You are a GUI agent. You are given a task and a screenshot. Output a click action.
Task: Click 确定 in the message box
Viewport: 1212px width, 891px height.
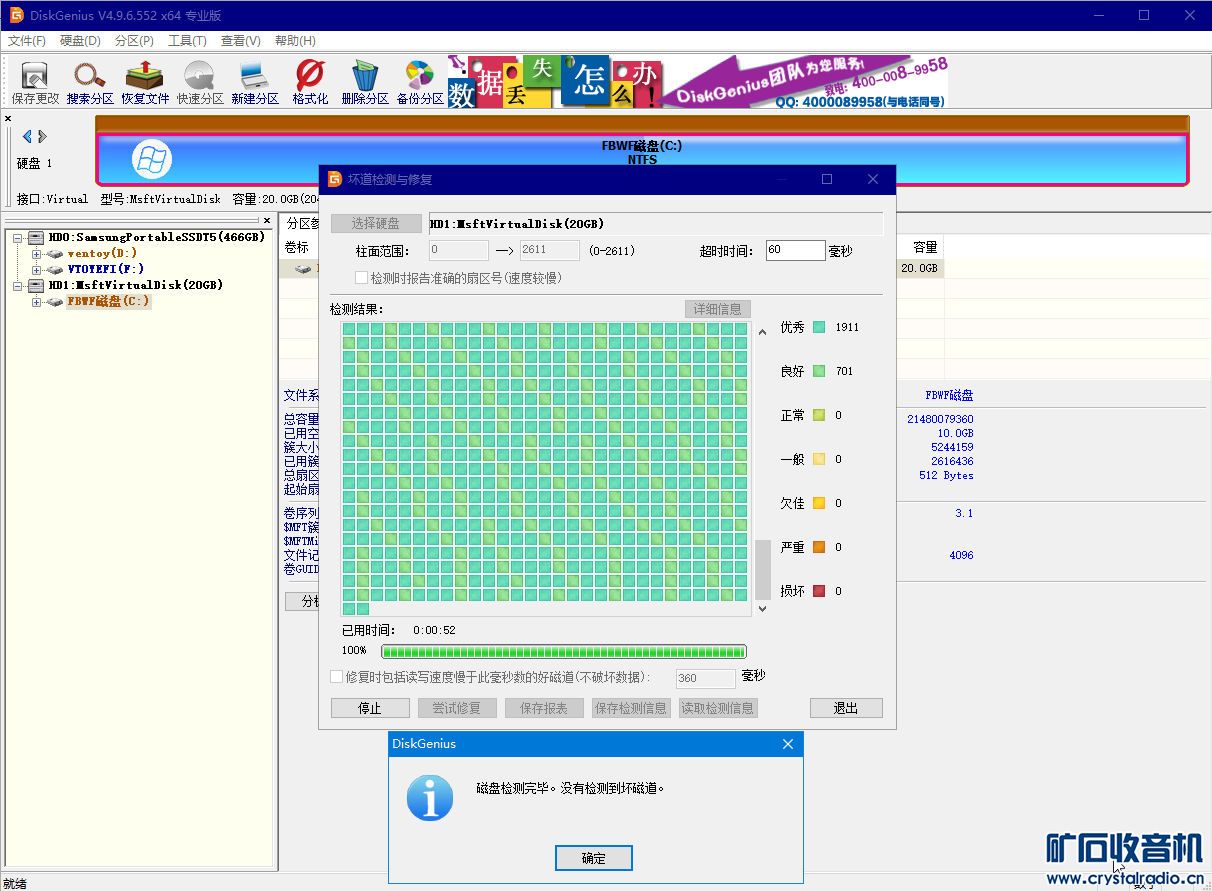(594, 858)
